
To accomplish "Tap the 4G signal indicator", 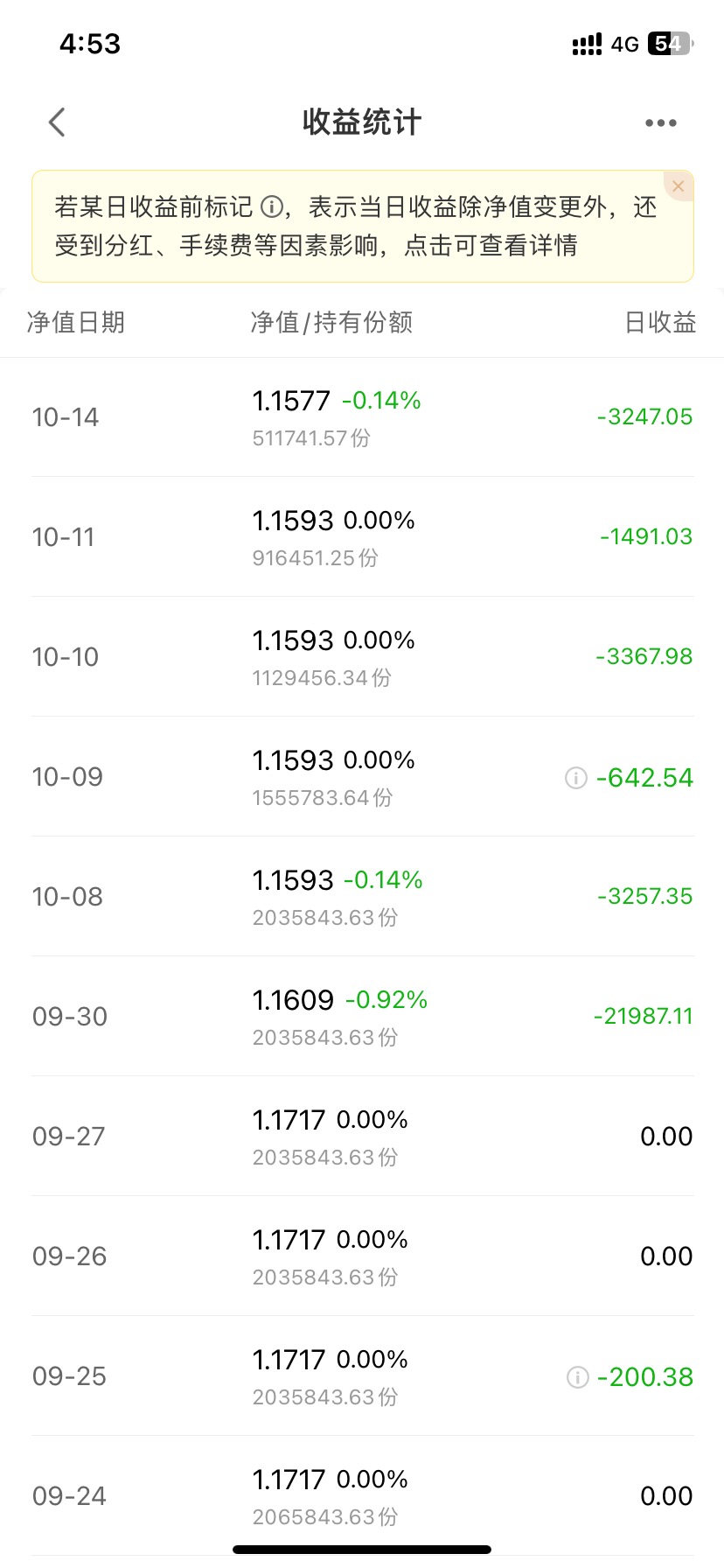I will tap(625, 44).
